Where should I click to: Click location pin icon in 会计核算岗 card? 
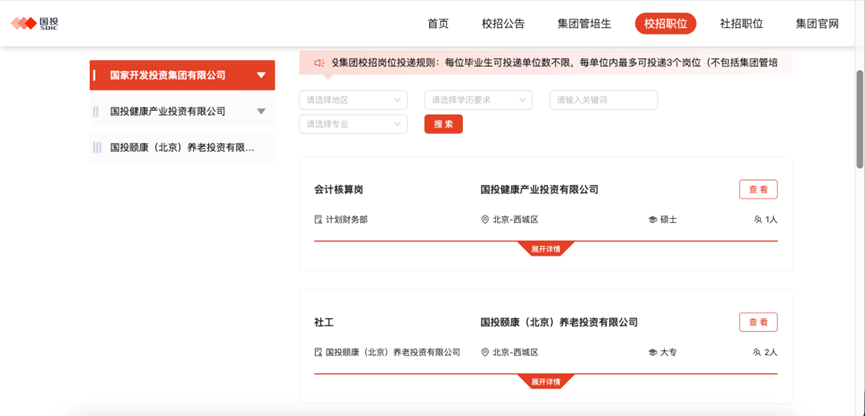pos(485,220)
